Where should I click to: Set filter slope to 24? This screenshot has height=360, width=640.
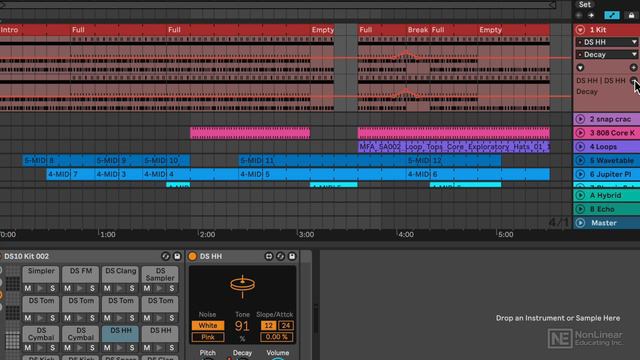[x=286, y=326]
